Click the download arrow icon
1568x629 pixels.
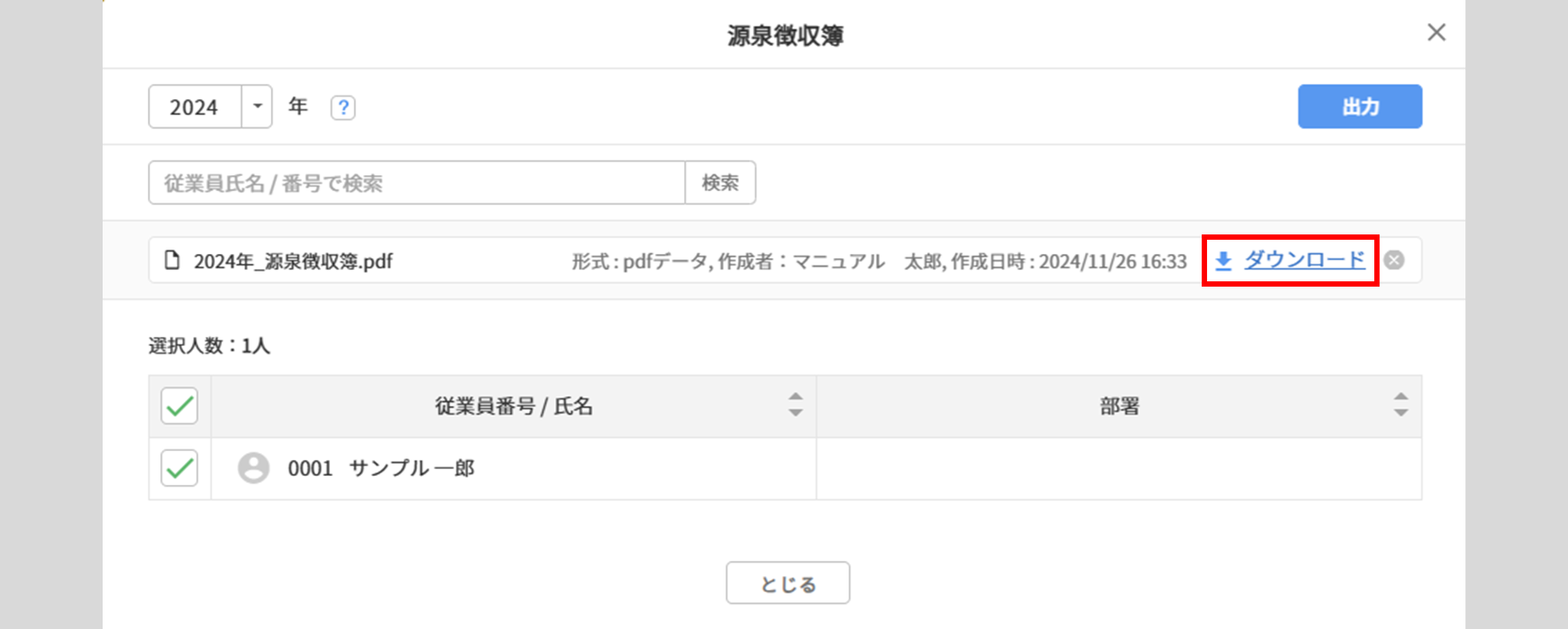(x=1224, y=260)
